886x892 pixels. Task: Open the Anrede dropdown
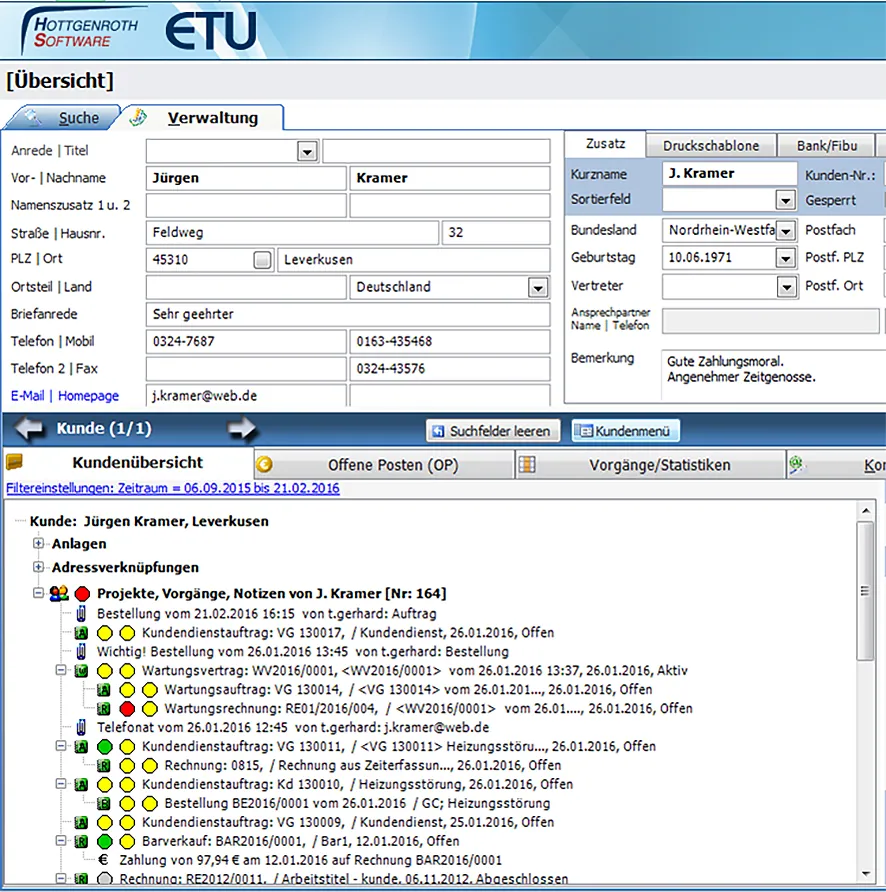(307, 152)
